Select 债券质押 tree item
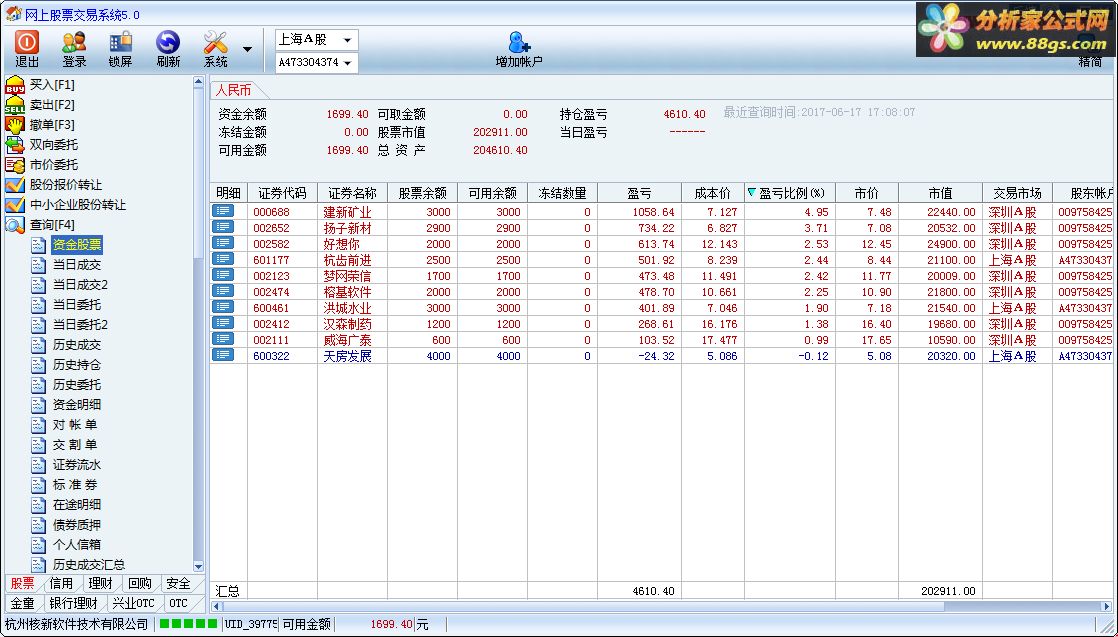 [76, 524]
